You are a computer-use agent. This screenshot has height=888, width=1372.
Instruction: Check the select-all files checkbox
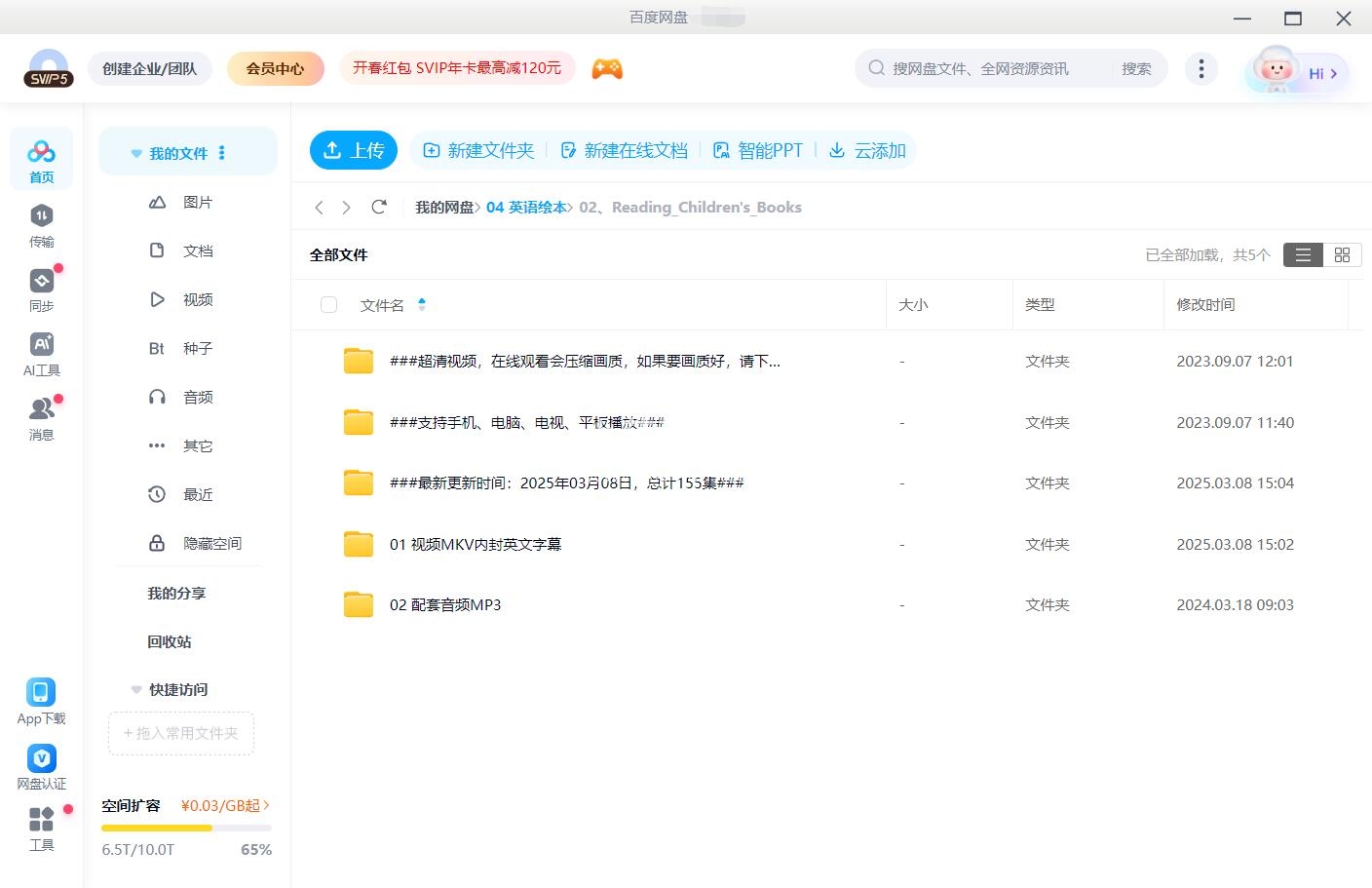coord(328,304)
